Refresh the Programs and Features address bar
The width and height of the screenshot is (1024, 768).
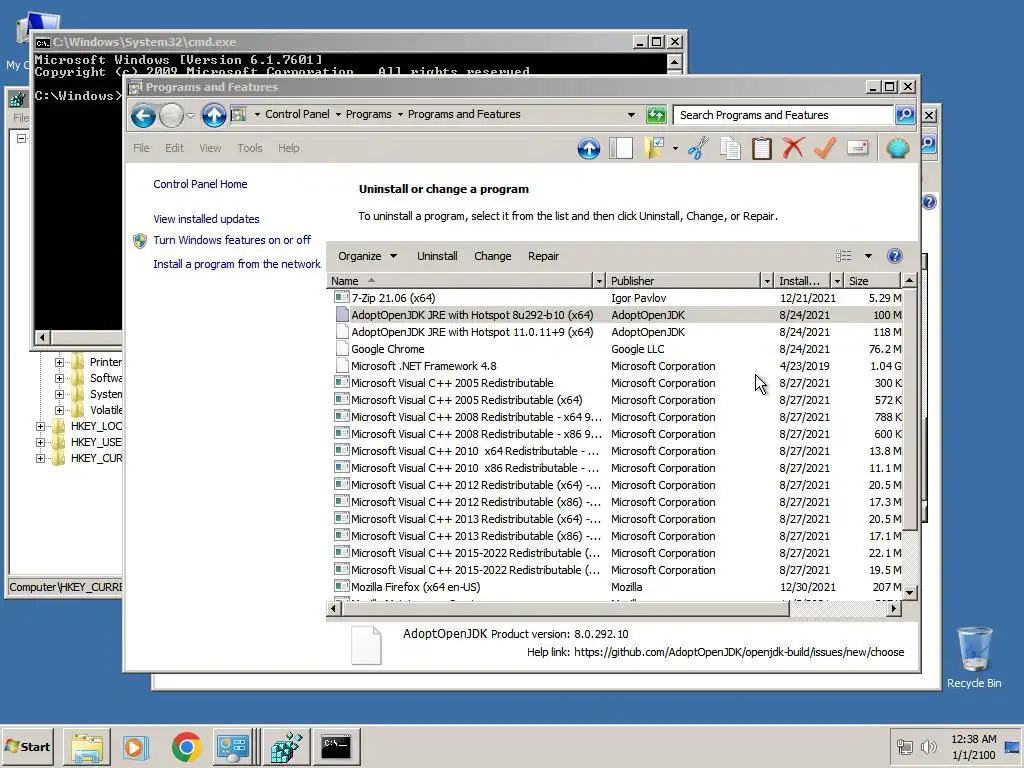point(656,115)
